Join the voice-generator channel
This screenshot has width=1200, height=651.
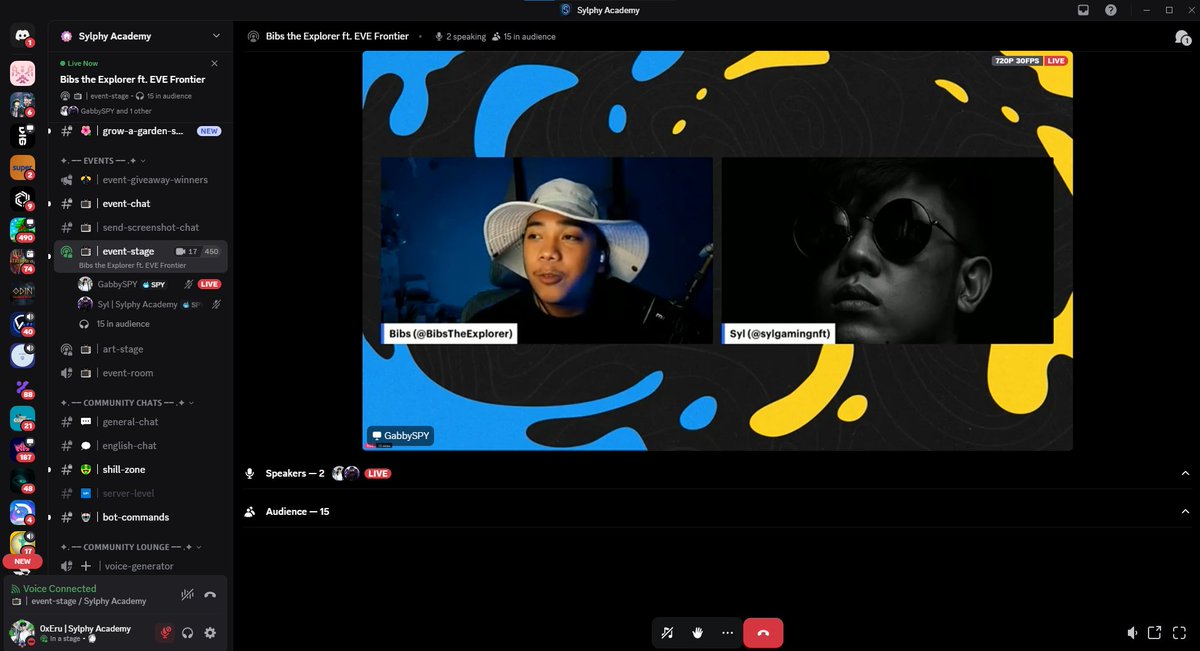tap(141, 566)
